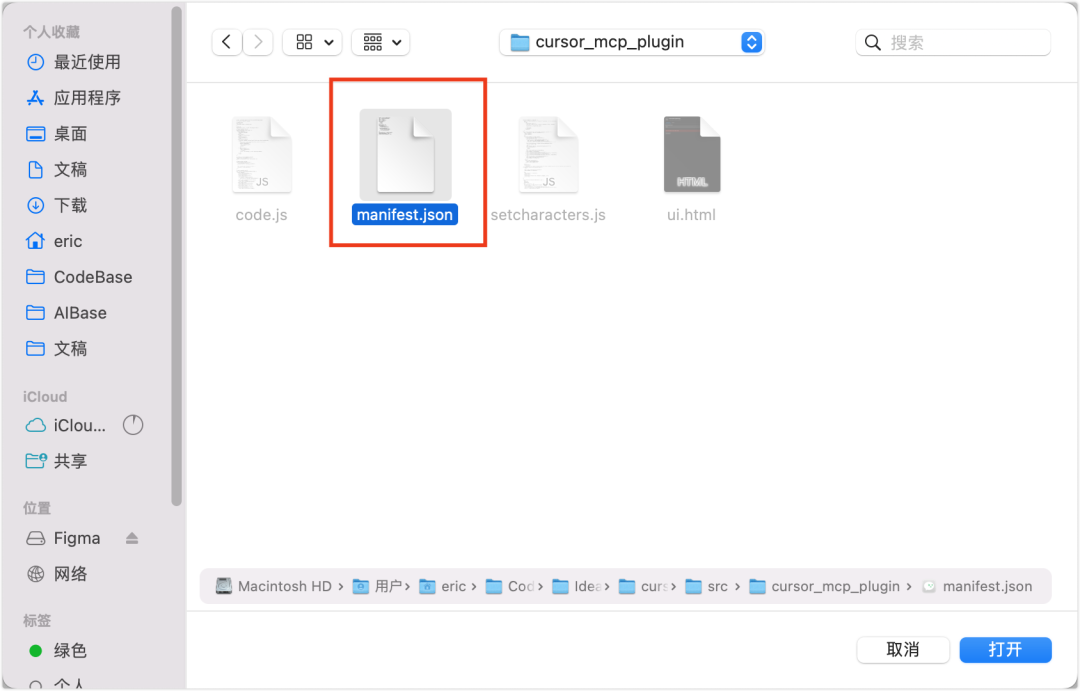Click the setcharacters.js filename label
The height and width of the screenshot is (691, 1080).
point(548,215)
